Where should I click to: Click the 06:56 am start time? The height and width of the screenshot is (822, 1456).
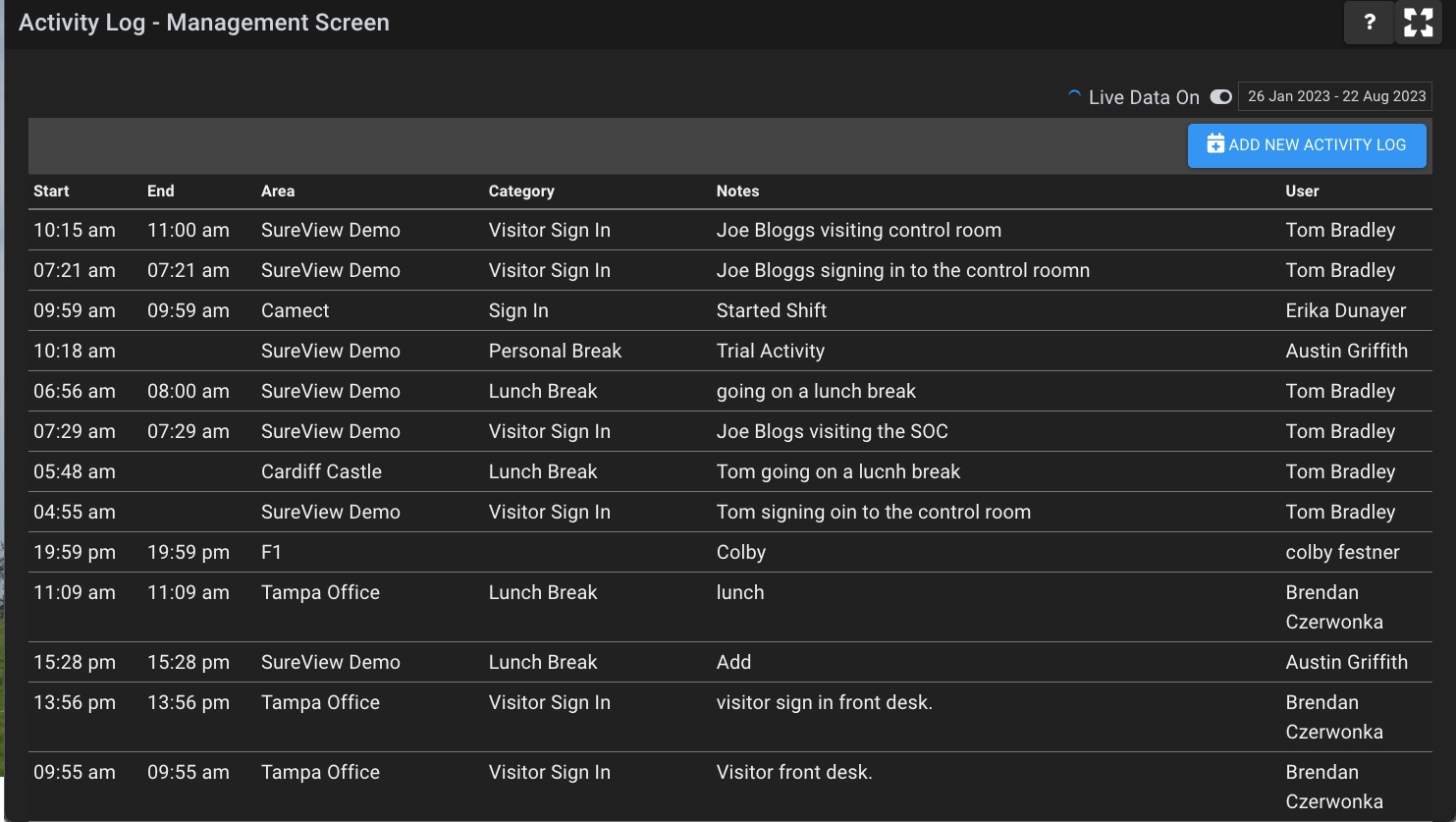[x=75, y=391]
